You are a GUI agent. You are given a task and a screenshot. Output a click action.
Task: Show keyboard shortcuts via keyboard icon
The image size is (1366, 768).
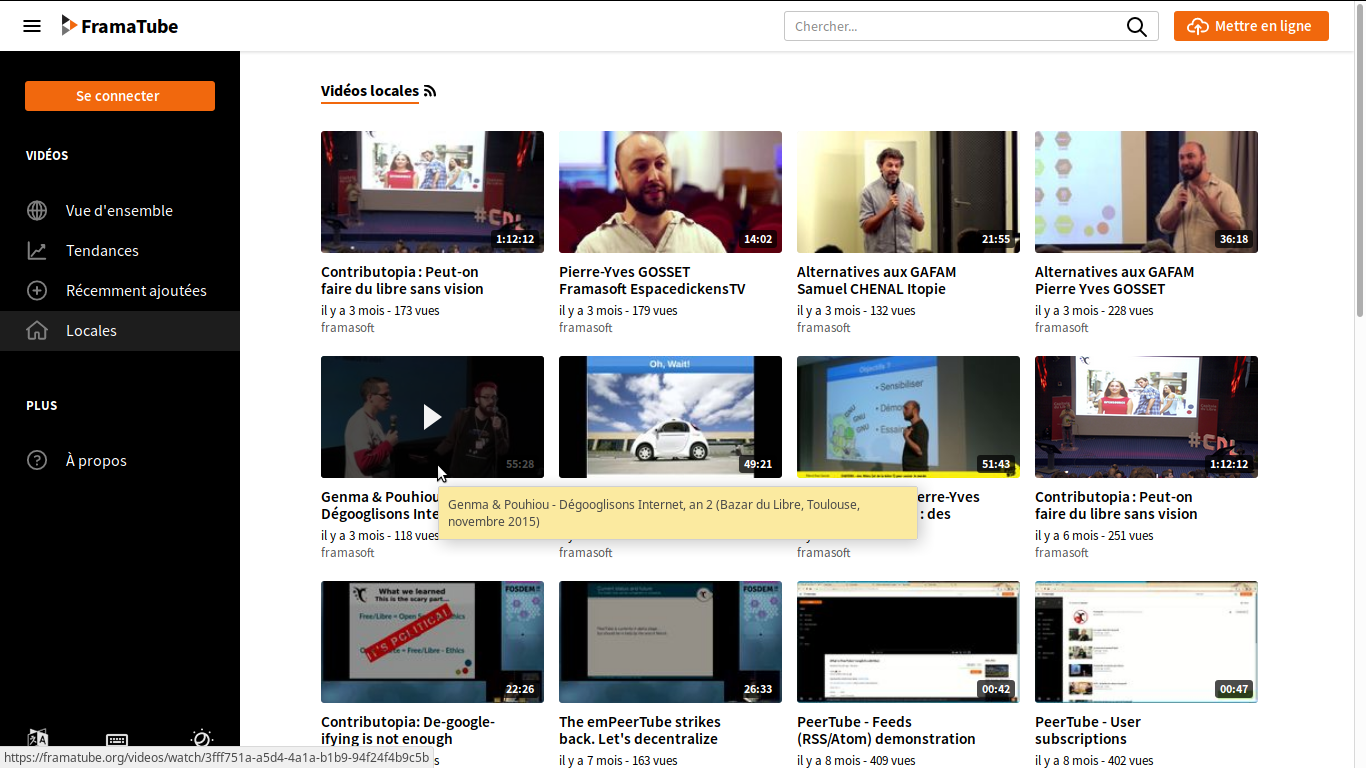pos(117,740)
